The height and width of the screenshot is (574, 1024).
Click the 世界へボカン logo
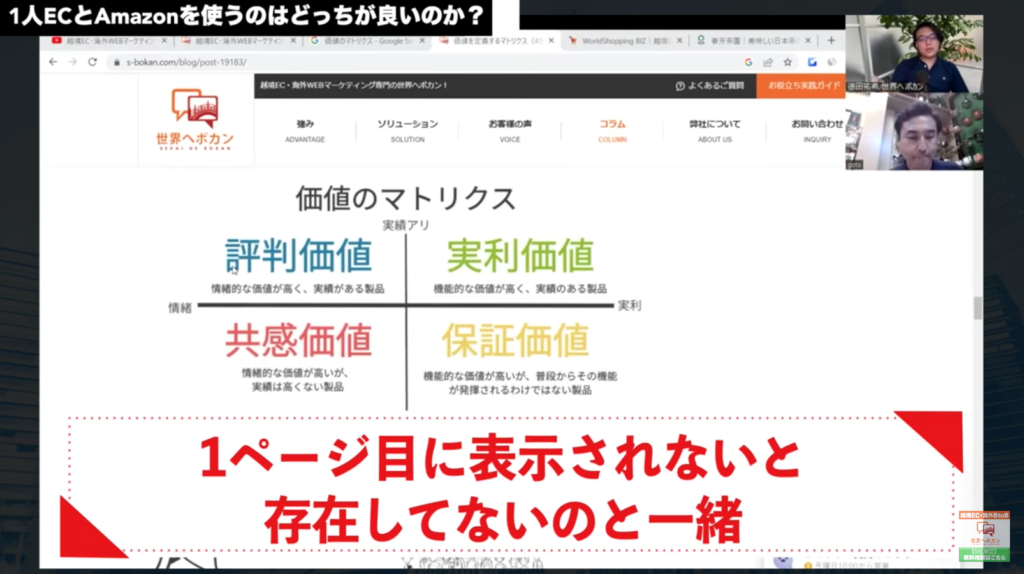click(x=195, y=120)
